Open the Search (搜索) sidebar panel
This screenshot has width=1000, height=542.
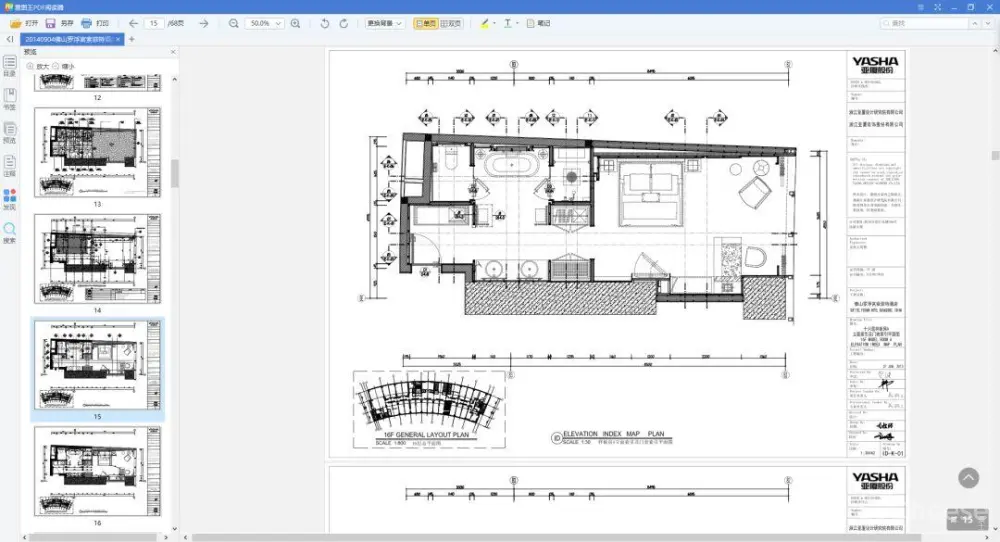(x=10, y=232)
